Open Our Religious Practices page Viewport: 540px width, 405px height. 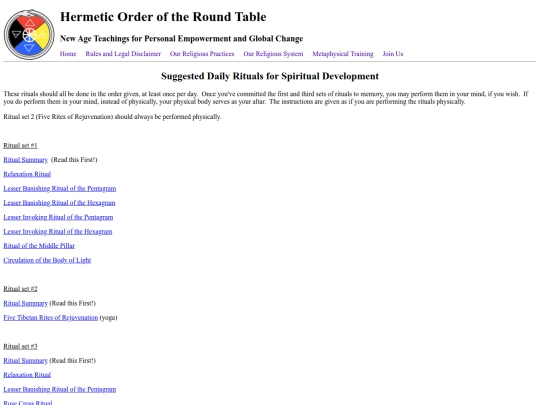pyautogui.click(x=202, y=54)
